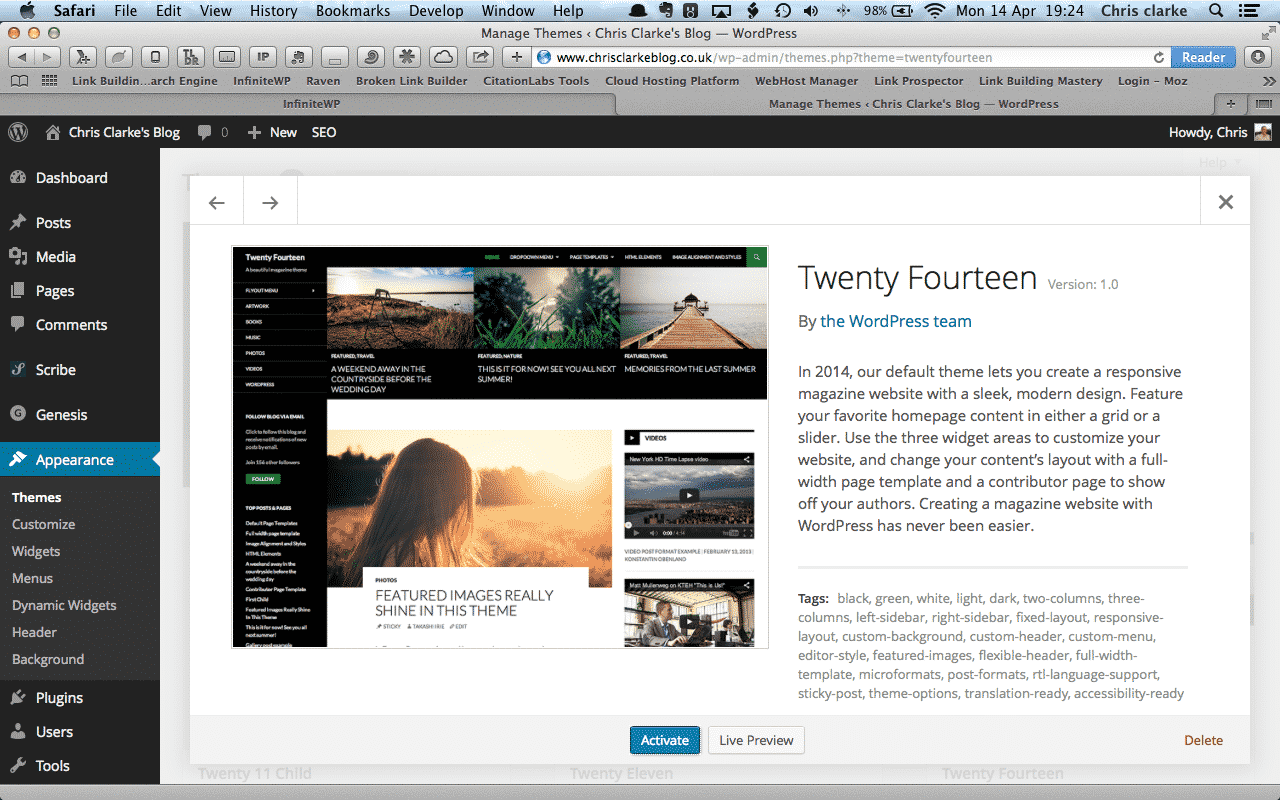
Task: Click the Time Machine menu bar icon
Action: pos(783,11)
